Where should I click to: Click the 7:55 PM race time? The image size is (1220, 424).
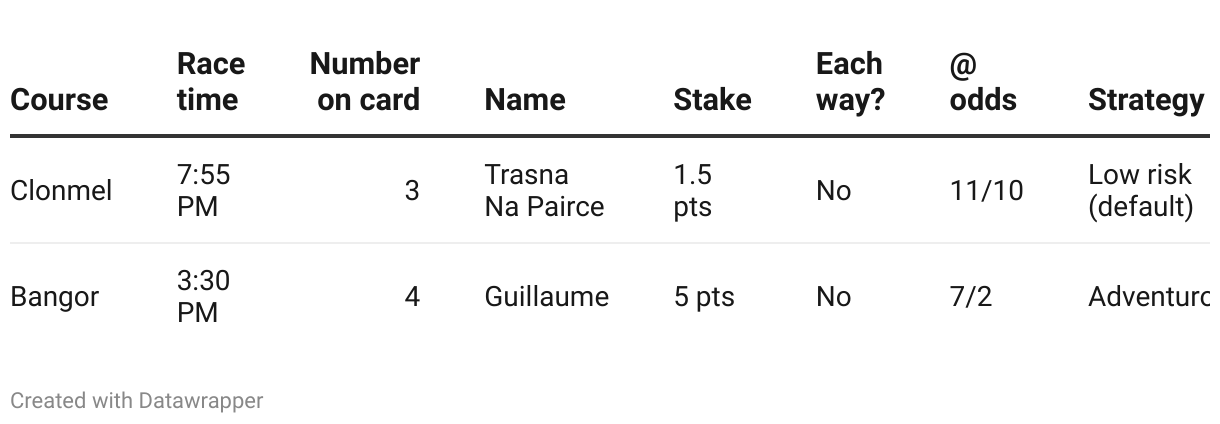tap(203, 190)
